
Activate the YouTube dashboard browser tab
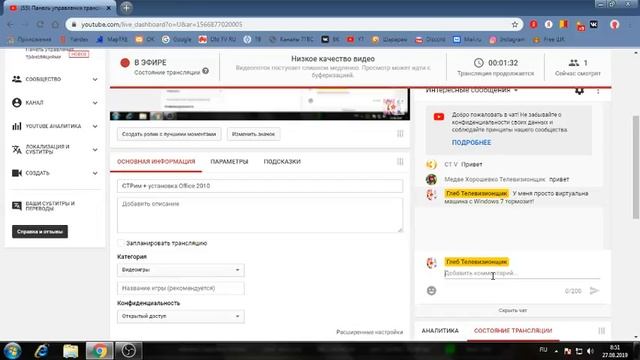coord(60,8)
